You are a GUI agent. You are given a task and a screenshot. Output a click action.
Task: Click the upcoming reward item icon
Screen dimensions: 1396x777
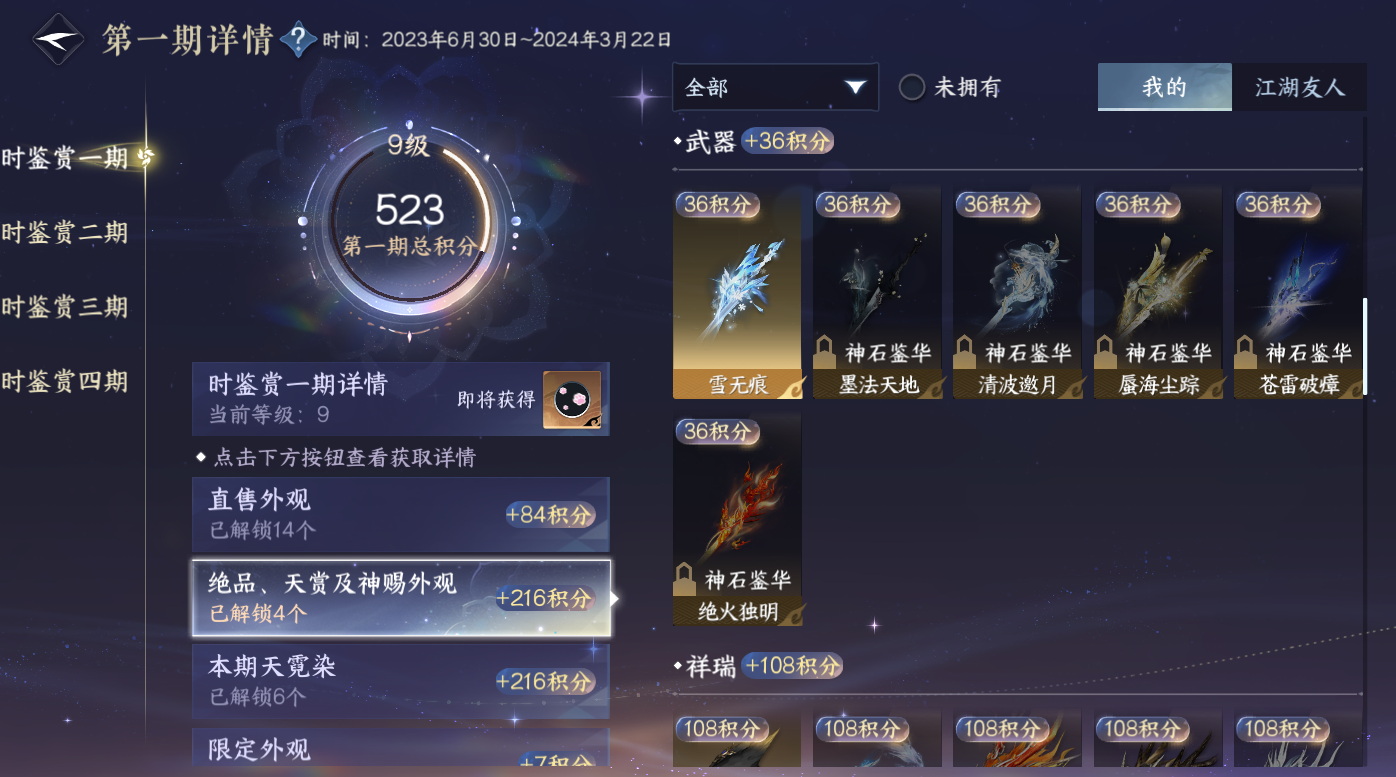572,400
